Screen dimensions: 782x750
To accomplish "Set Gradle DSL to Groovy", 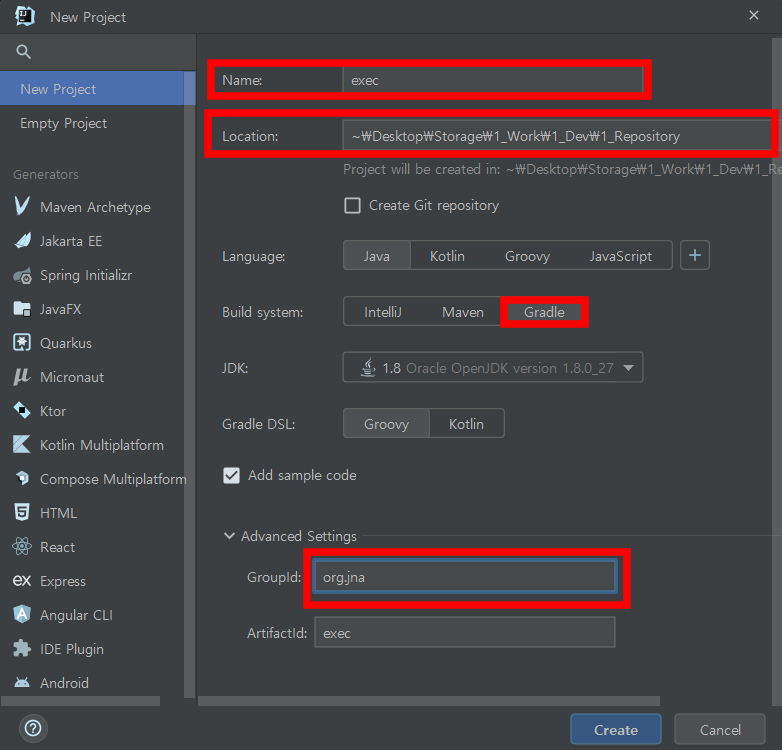I will (387, 424).
